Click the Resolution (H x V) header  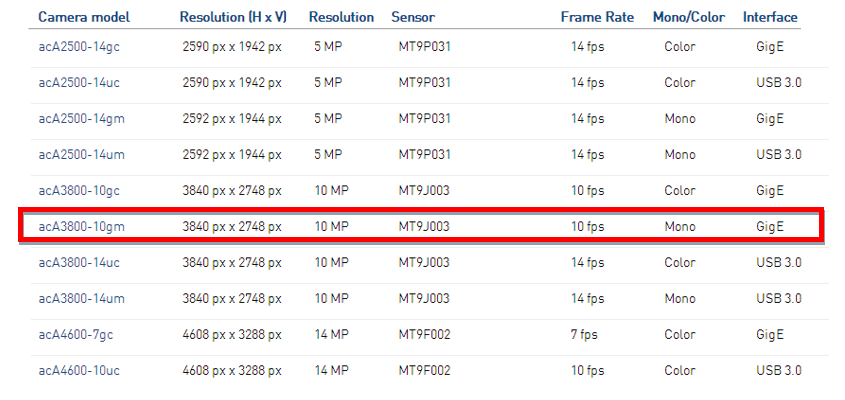coord(233,17)
